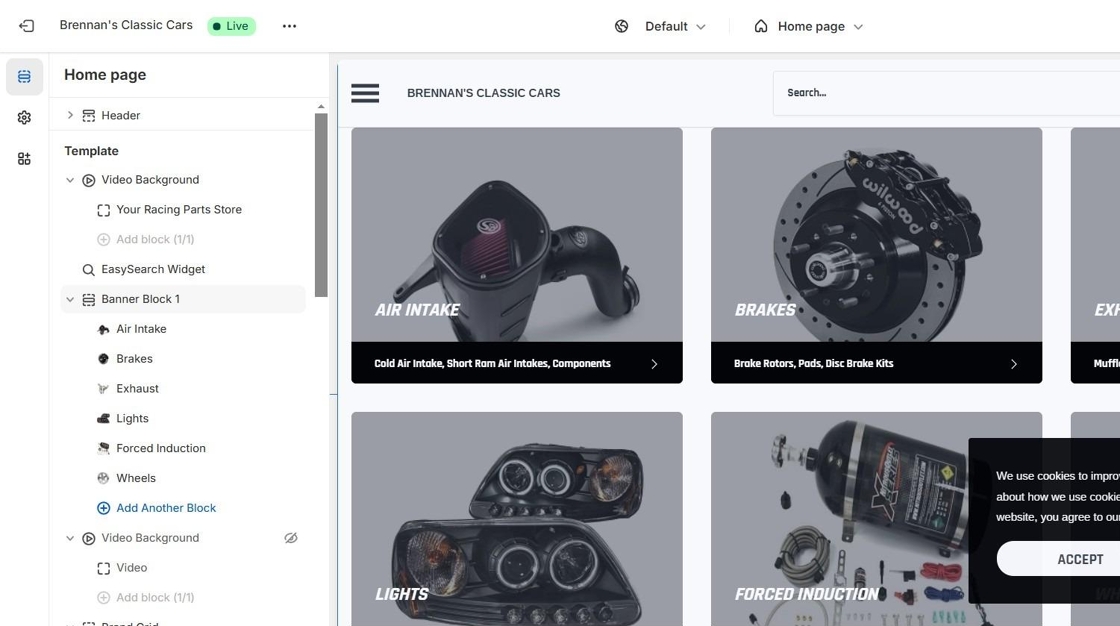This screenshot has width=1120, height=626.
Task: Click the Brakes block thumbnail icon
Action: (104, 359)
